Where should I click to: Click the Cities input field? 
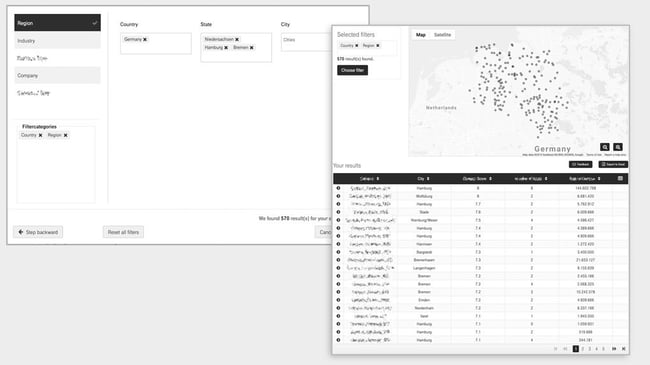(x=306, y=42)
